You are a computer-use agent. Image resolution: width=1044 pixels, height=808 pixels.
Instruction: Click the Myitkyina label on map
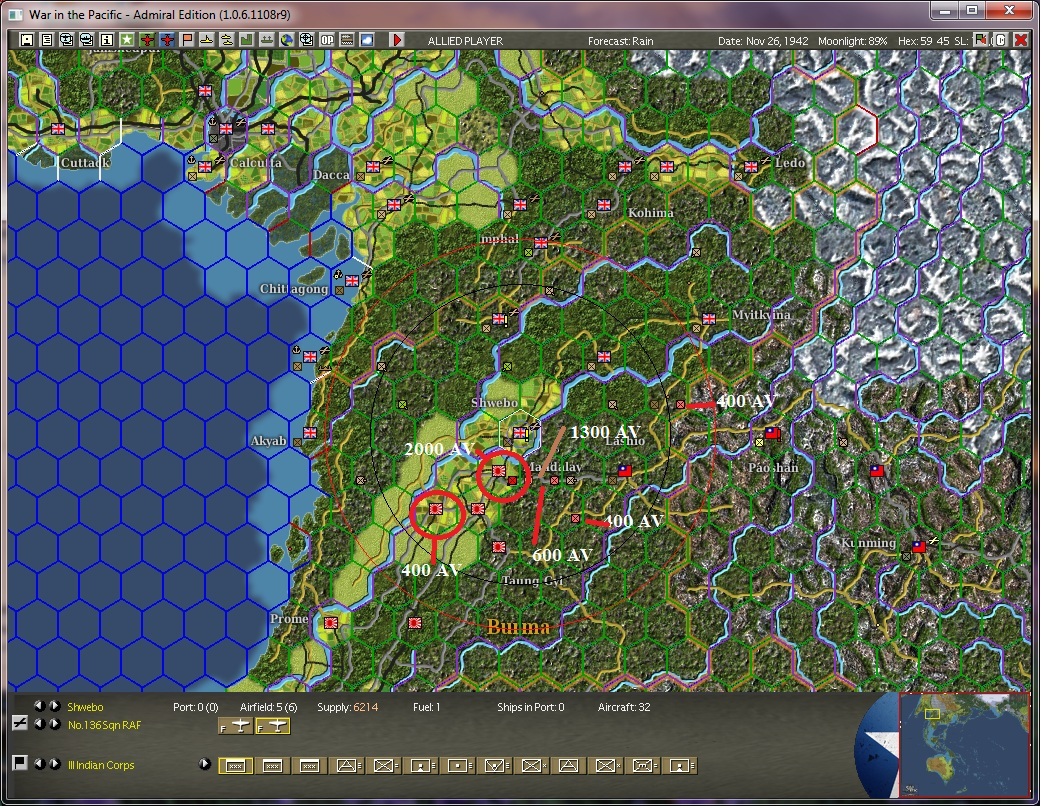point(762,315)
